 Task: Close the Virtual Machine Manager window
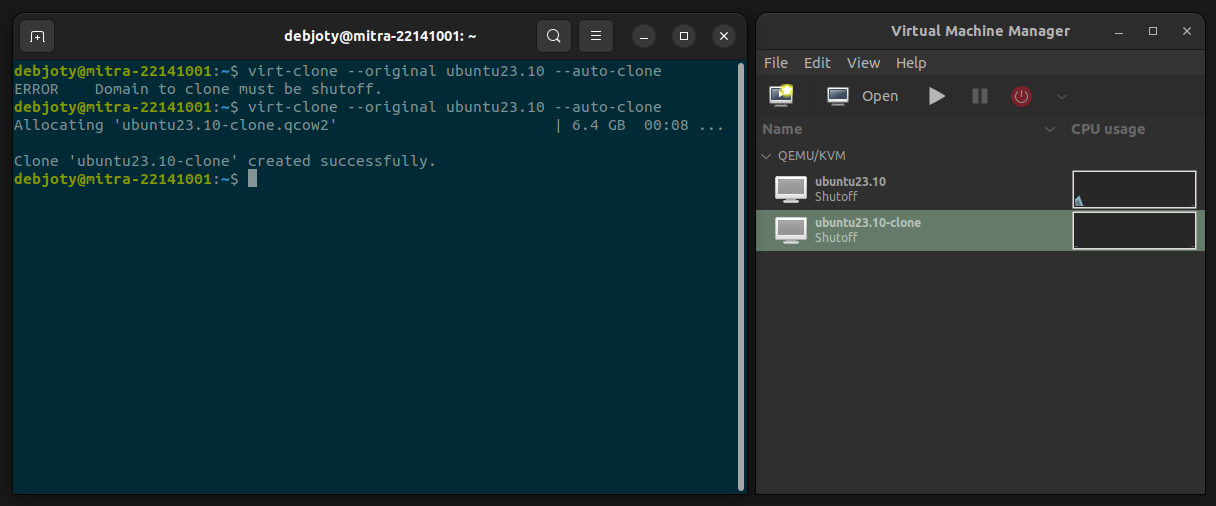[x=1187, y=31]
